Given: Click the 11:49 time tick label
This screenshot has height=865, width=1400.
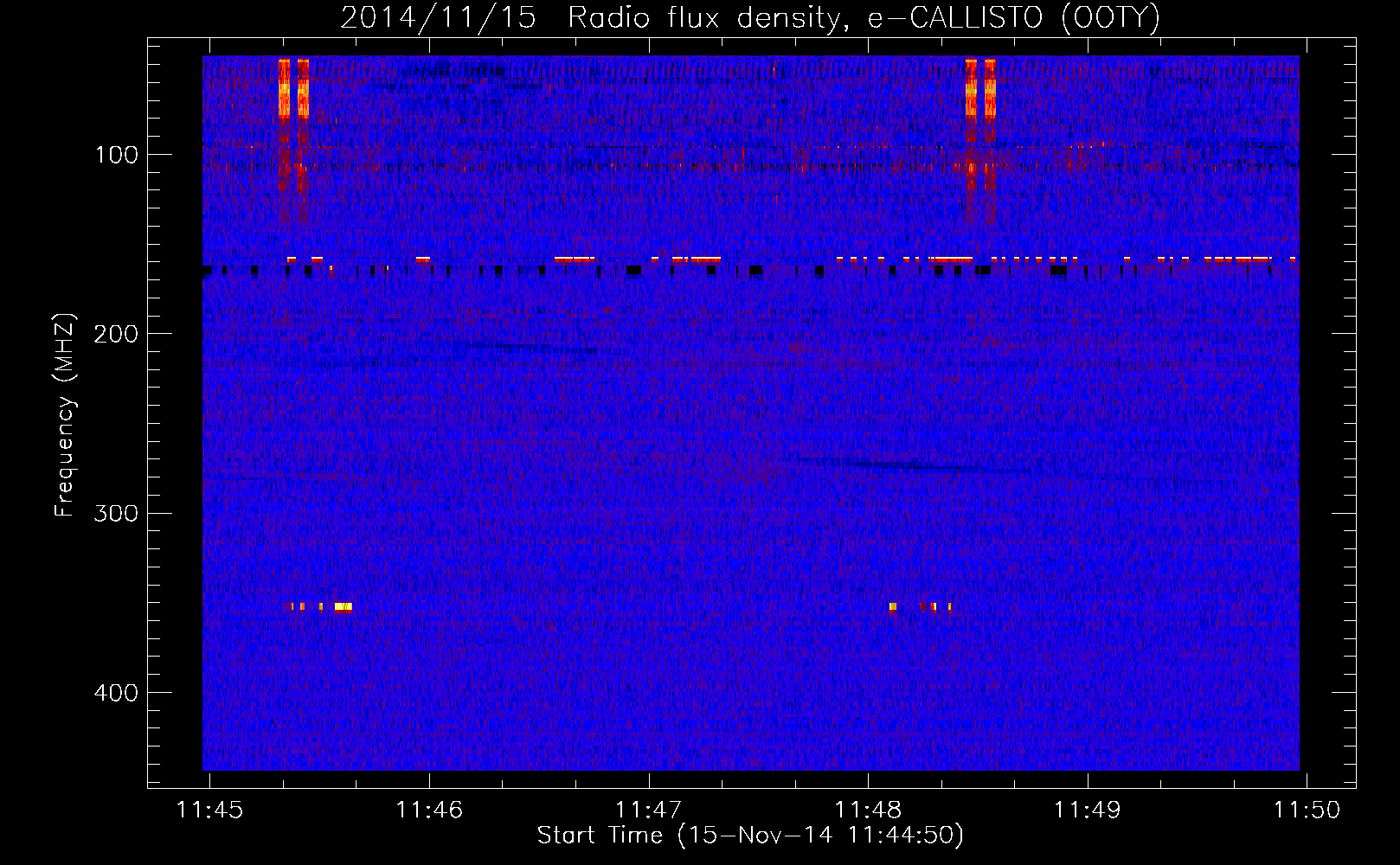Looking at the screenshot, I should [x=1087, y=810].
